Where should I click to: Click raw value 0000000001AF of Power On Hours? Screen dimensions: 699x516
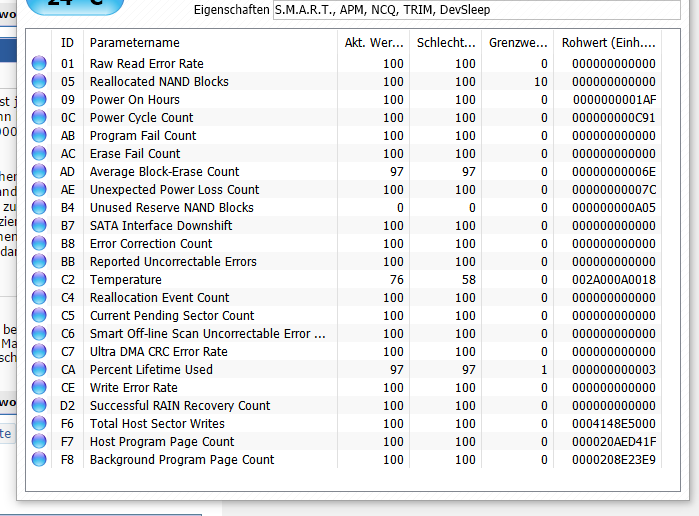coord(614,99)
